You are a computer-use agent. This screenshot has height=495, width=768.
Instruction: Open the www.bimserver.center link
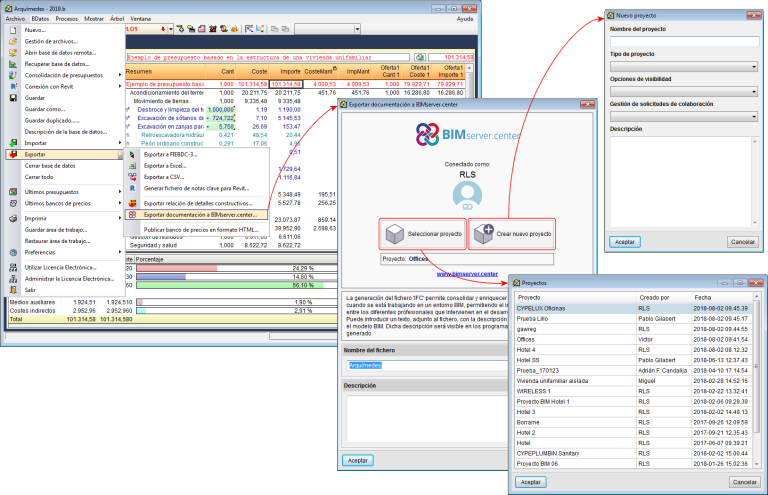pos(467,274)
